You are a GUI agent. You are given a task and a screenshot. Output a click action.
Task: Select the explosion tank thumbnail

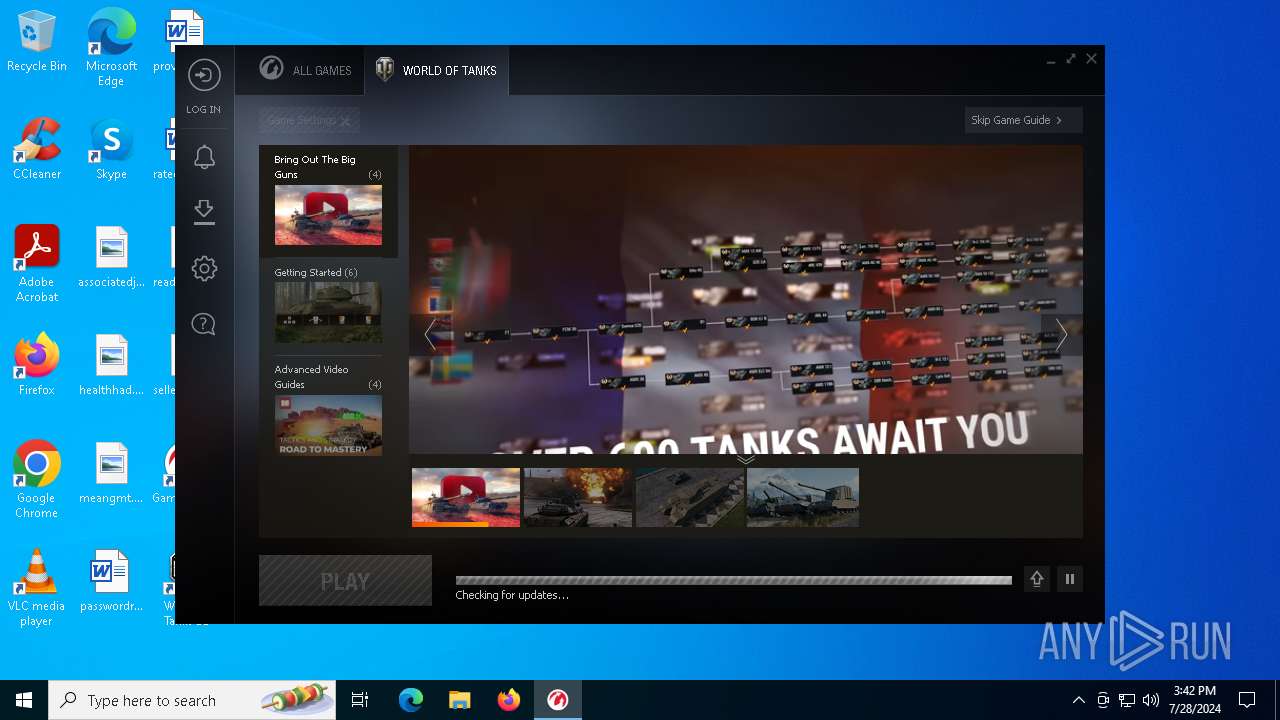point(578,497)
